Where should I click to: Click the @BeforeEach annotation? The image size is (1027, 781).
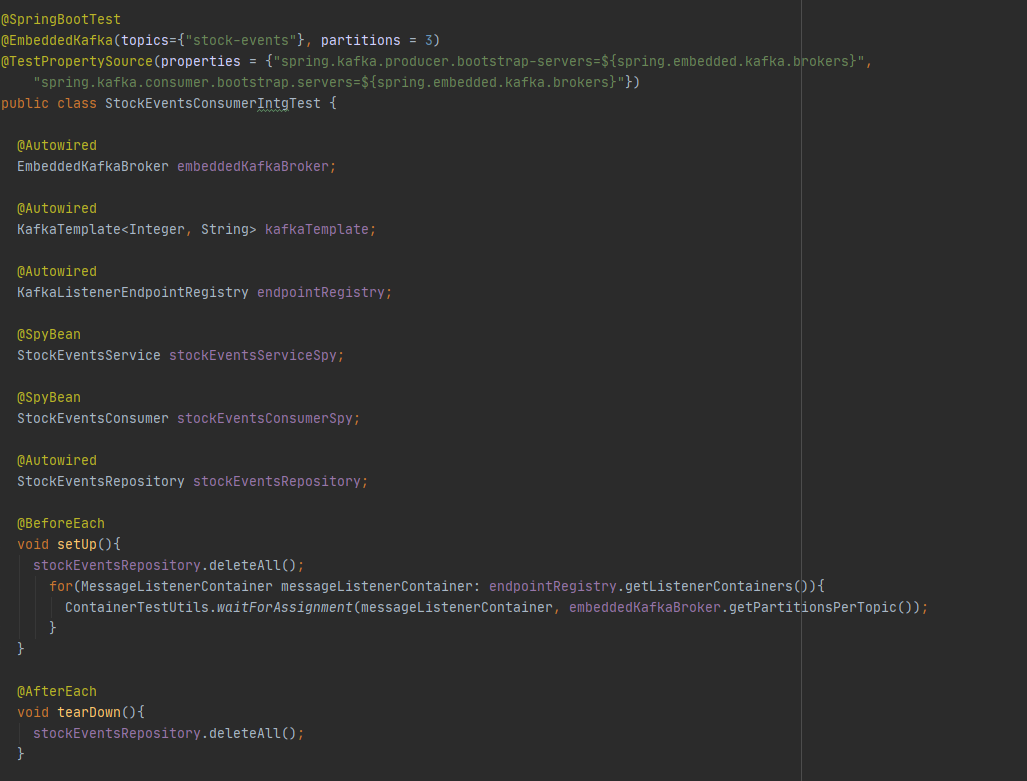coord(61,524)
